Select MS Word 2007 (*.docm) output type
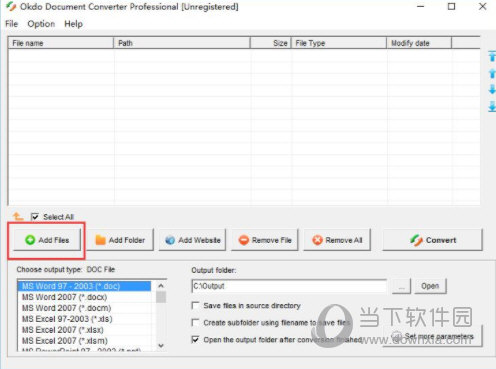 pos(84,308)
